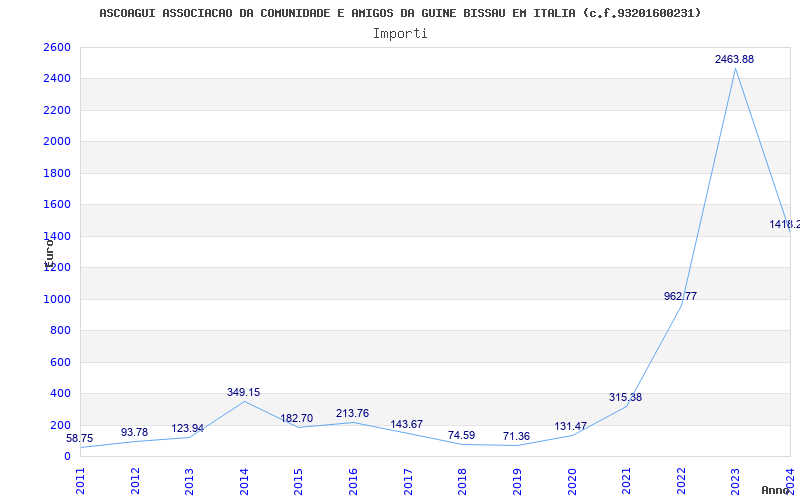Click the 349.15 value label for 2014

[243, 393]
